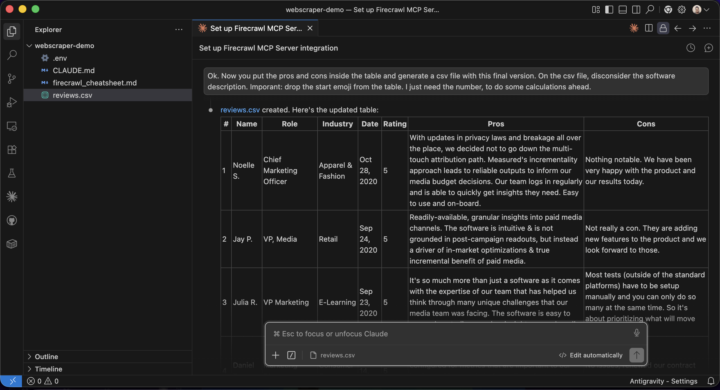Close the Set up Firecrawl MCP tab
The width and height of the screenshot is (720, 390).
310,28
